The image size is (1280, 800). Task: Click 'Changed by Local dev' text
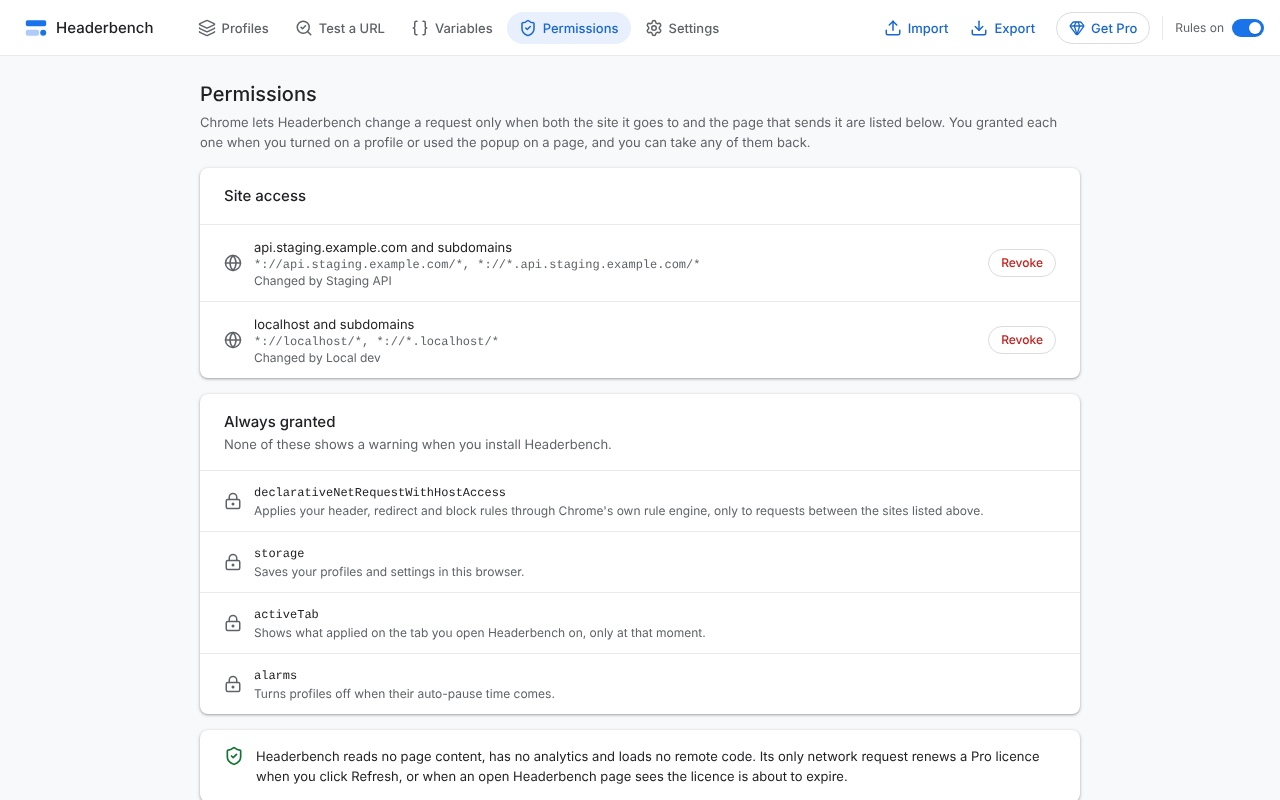pyautogui.click(x=317, y=358)
